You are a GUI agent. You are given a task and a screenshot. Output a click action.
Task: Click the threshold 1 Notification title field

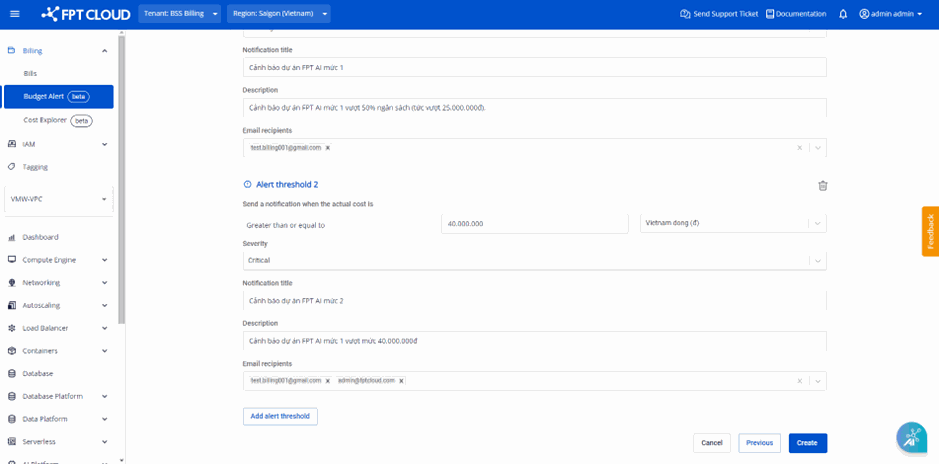pyautogui.click(x=534, y=67)
